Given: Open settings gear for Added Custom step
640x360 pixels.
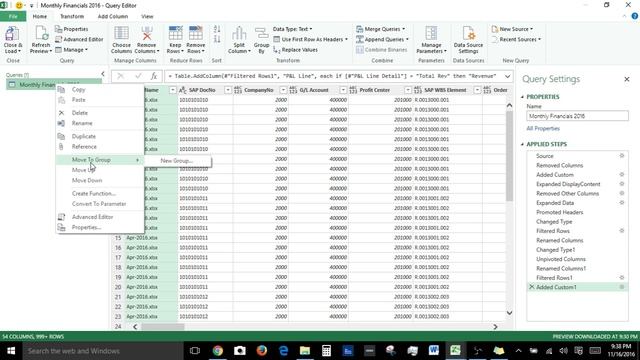Looking at the screenshot, I should pos(622,175).
